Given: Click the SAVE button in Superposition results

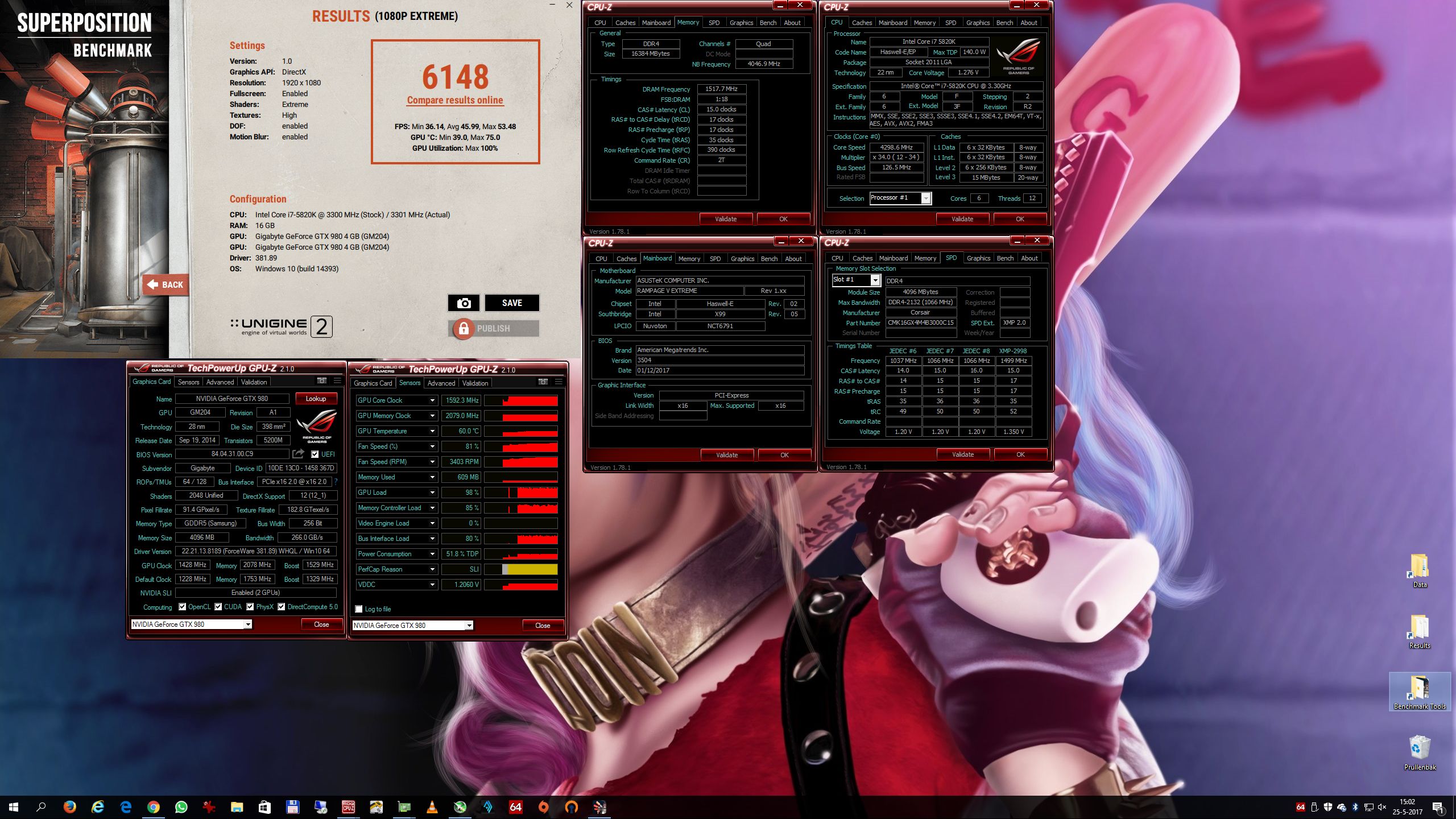Looking at the screenshot, I should click(x=512, y=303).
